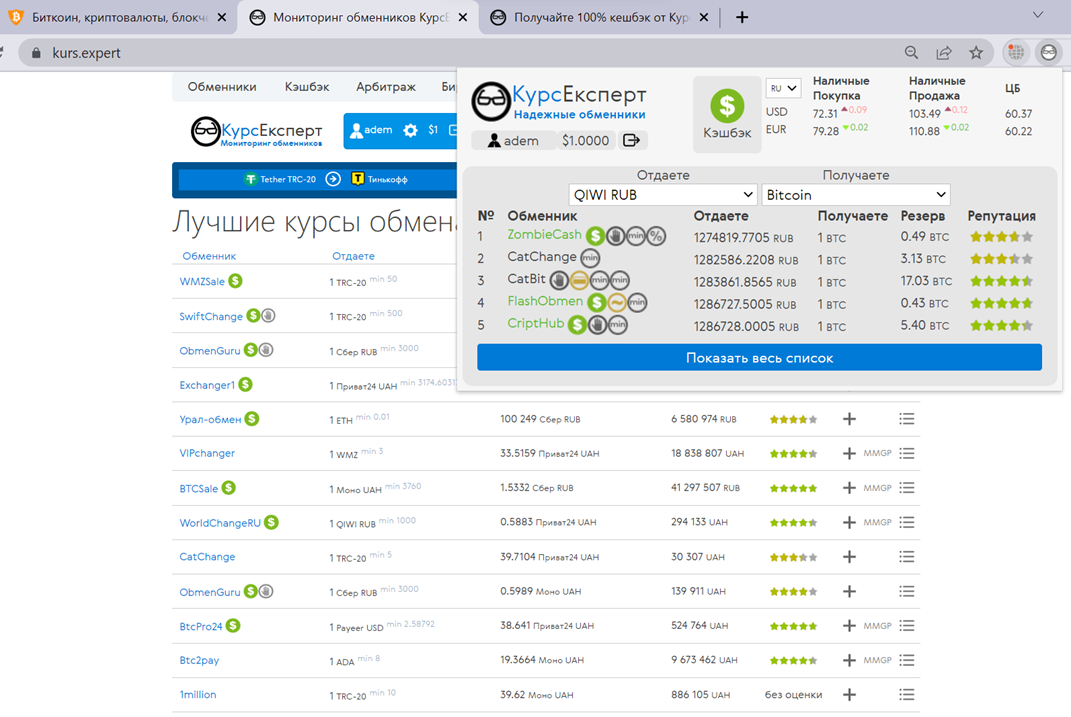1071x717 pixels.
Task: Click the adem user button in the popup
Action: coord(514,141)
